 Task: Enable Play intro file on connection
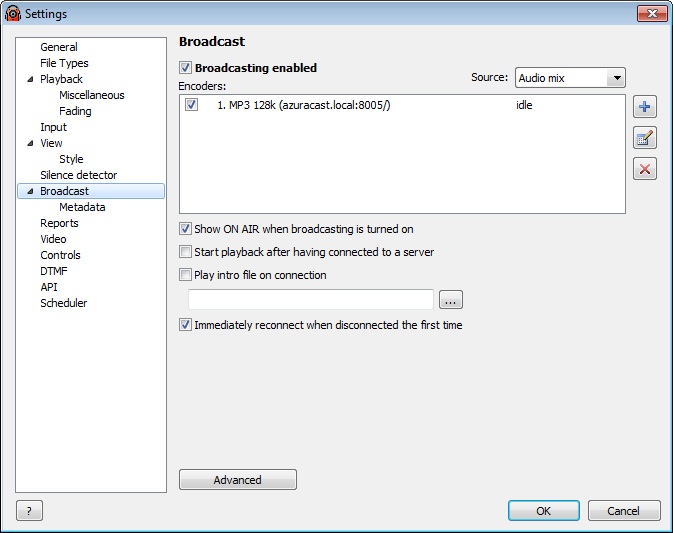tap(185, 274)
